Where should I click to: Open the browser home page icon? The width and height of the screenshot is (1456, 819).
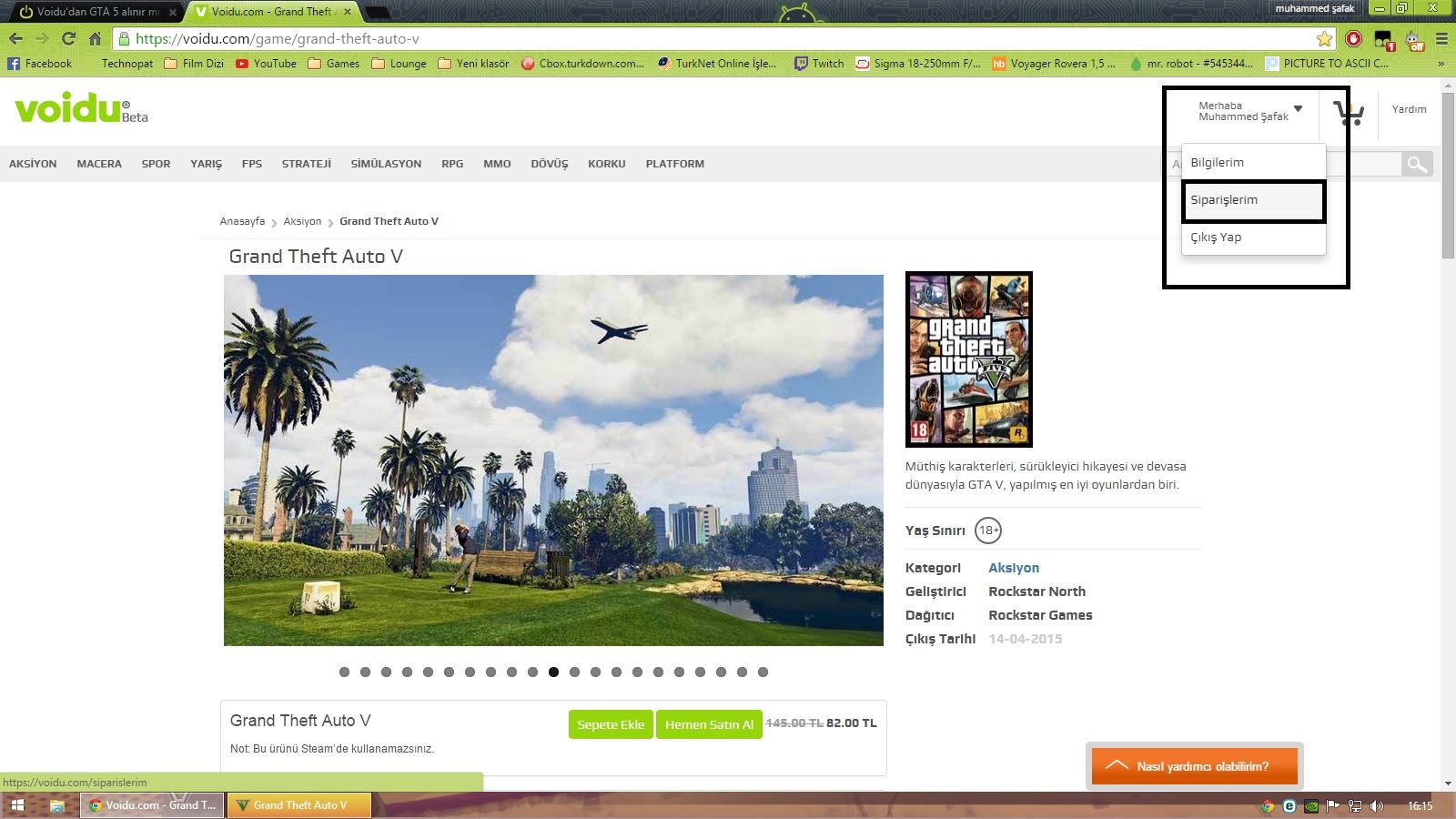click(95, 39)
